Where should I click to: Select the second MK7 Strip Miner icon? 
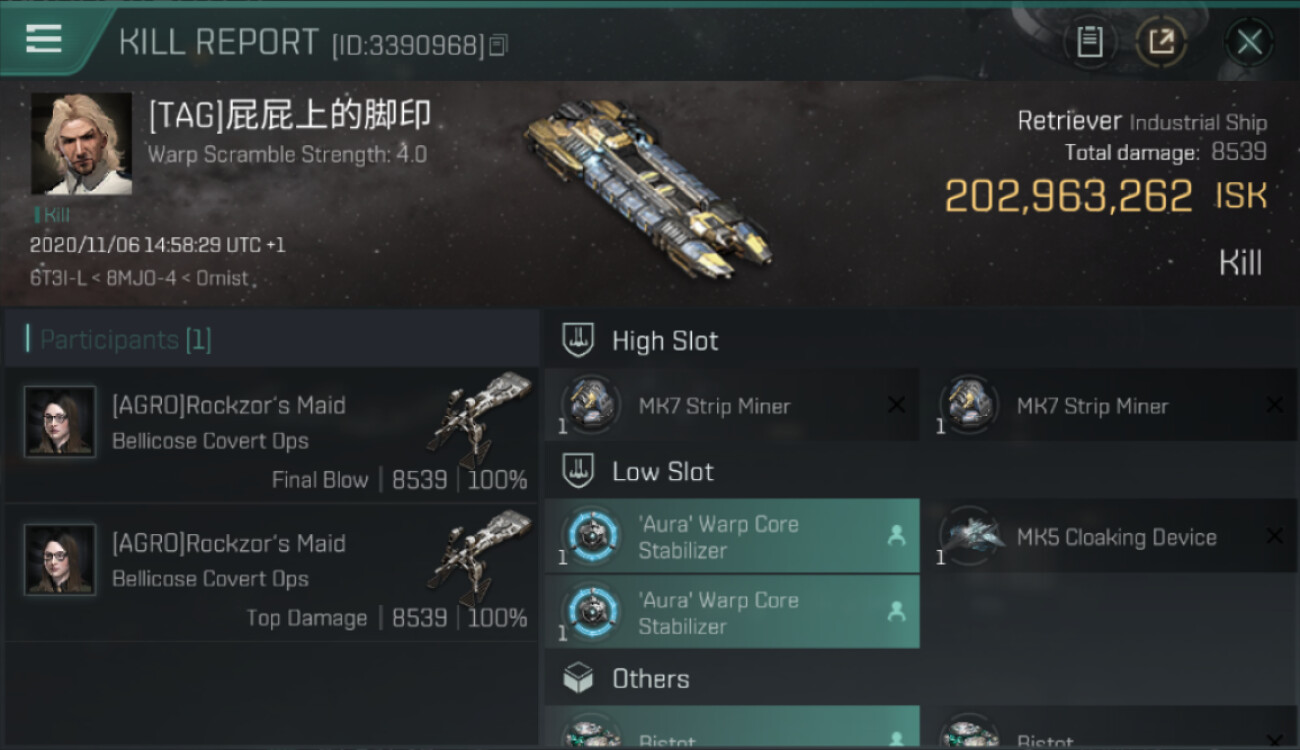point(968,405)
